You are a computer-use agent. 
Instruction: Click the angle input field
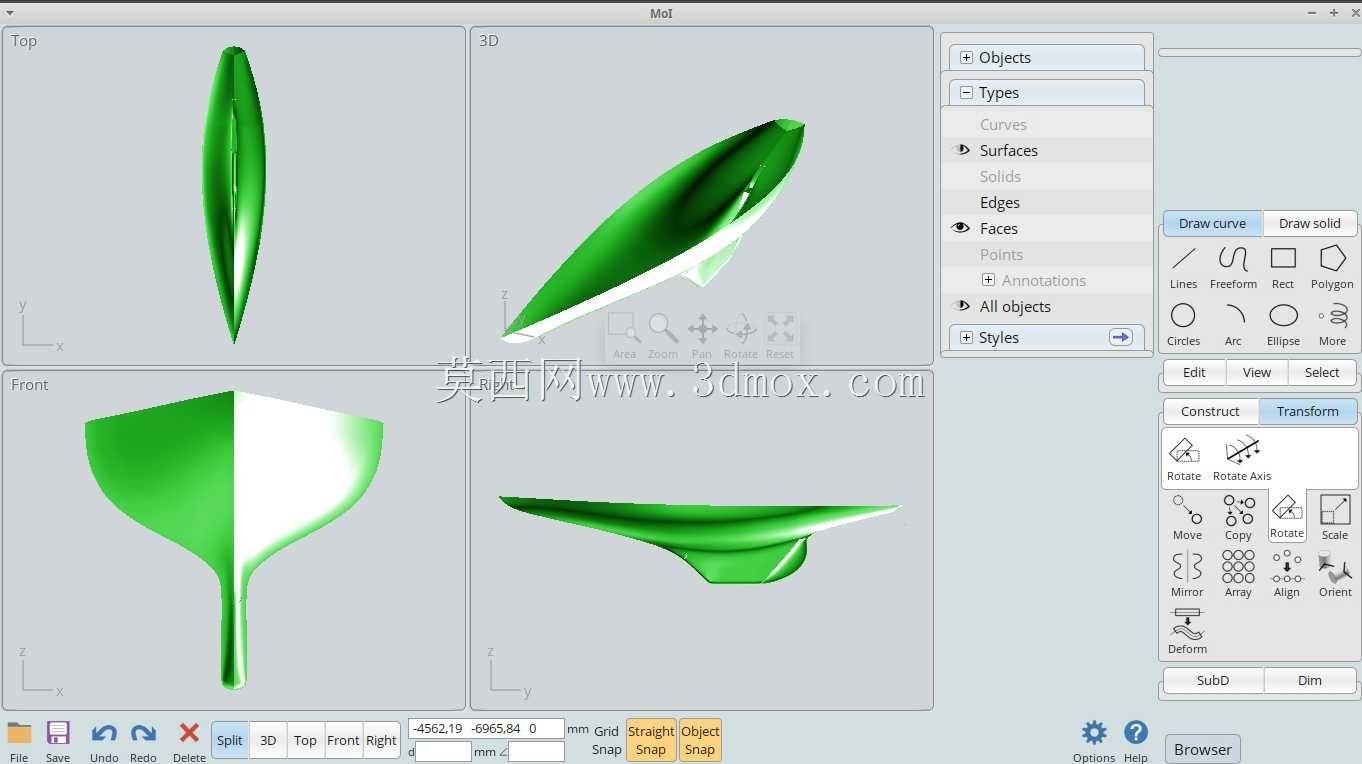point(536,751)
